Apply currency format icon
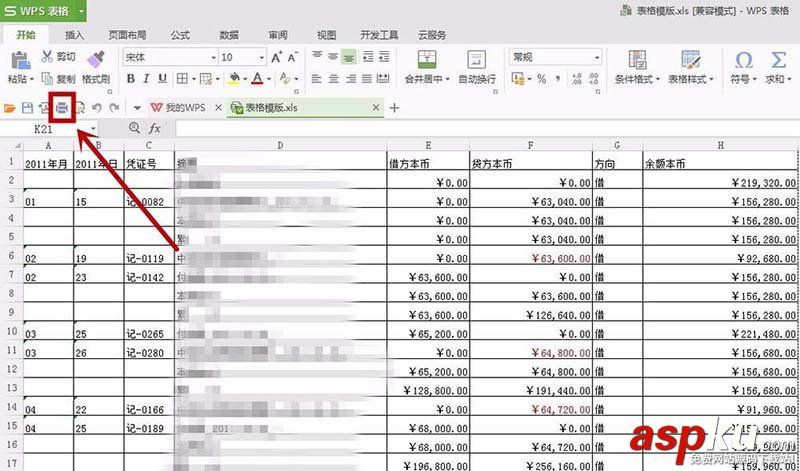 click(x=518, y=79)
